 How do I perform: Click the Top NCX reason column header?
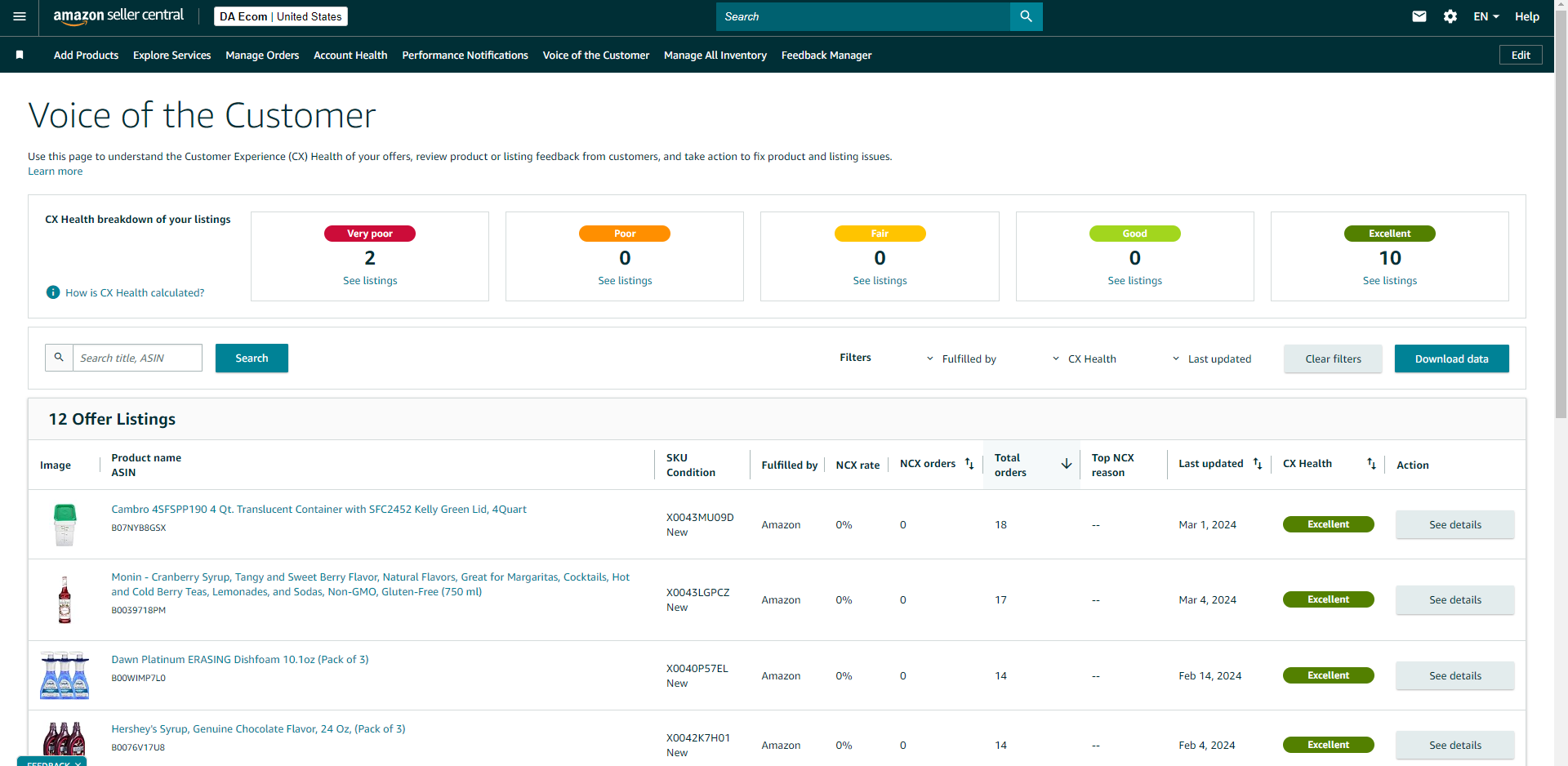1113,465
